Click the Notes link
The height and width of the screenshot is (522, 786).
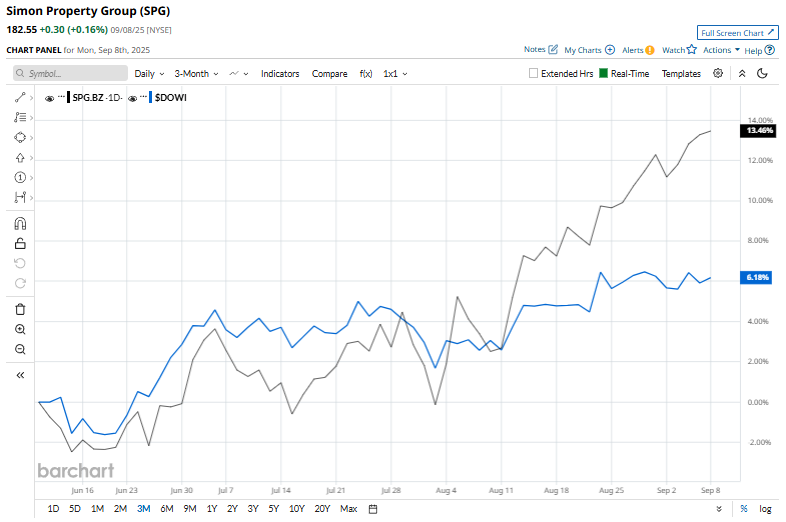534,49
